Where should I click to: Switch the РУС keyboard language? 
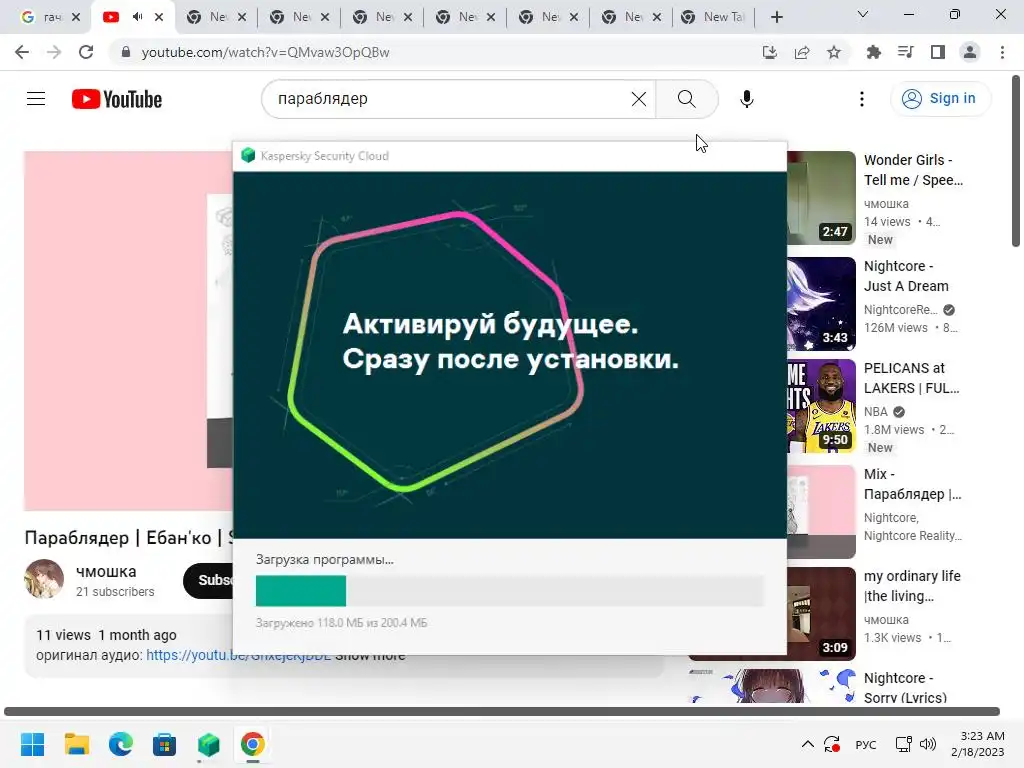(866, 744)
